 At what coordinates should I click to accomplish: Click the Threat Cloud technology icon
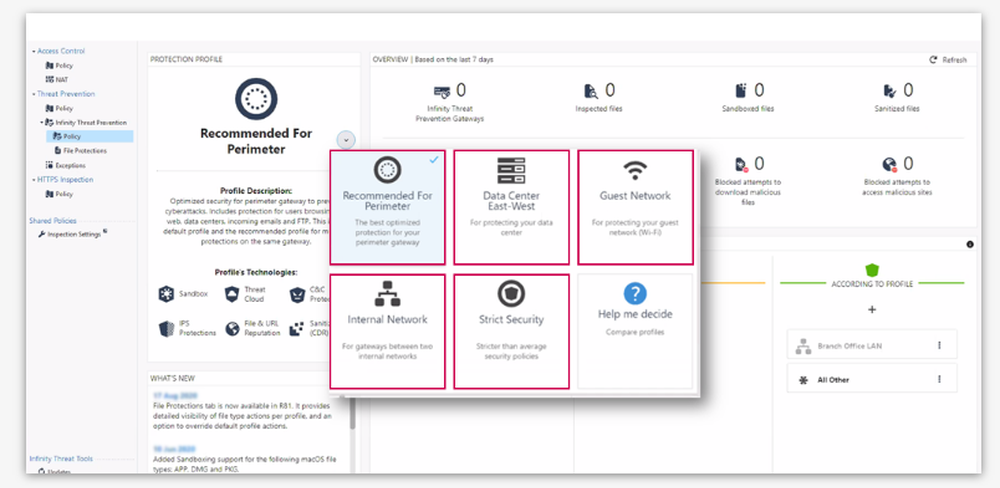(232, 294)
